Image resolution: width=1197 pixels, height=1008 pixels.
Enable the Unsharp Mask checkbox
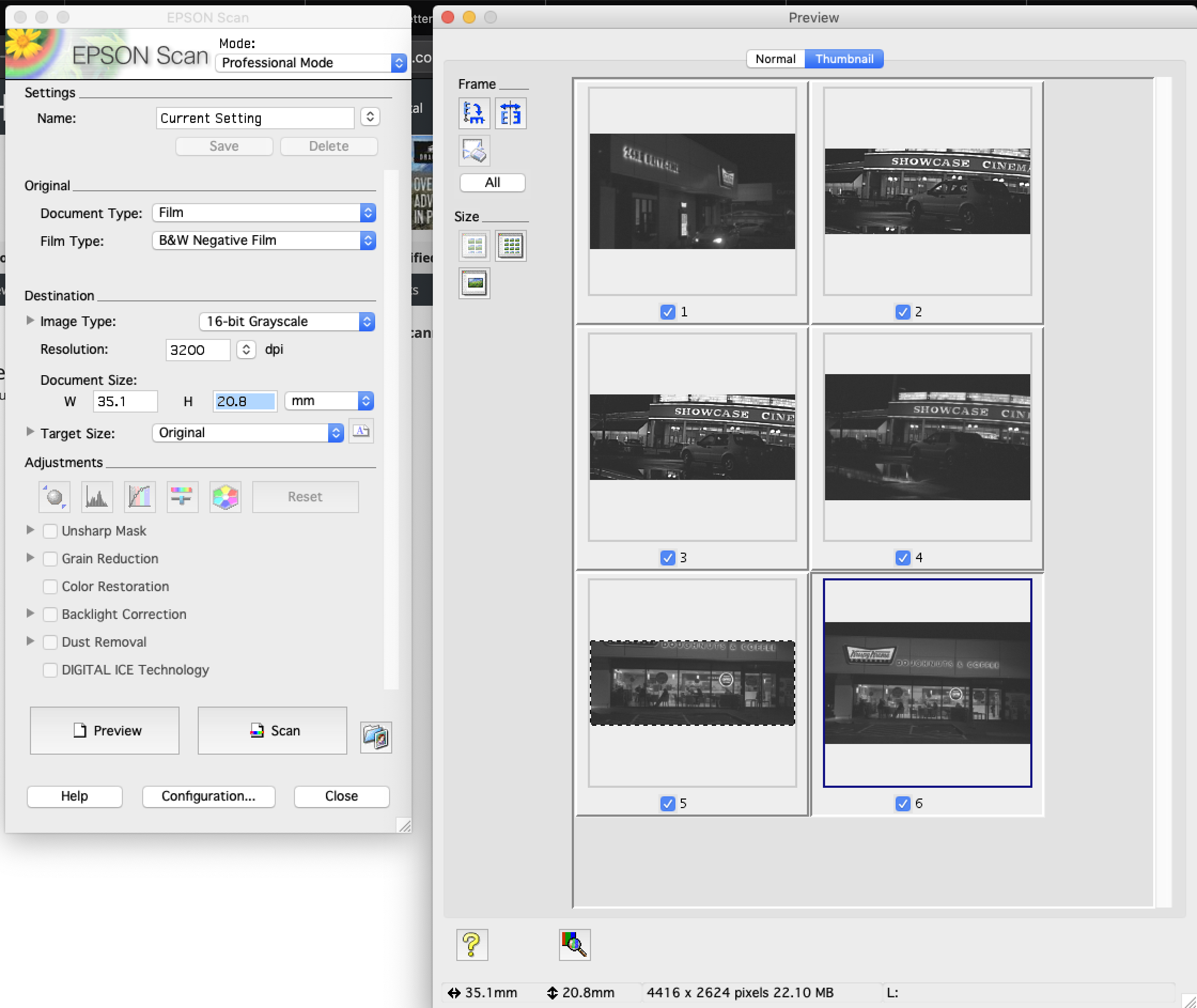tap(50, 531)
